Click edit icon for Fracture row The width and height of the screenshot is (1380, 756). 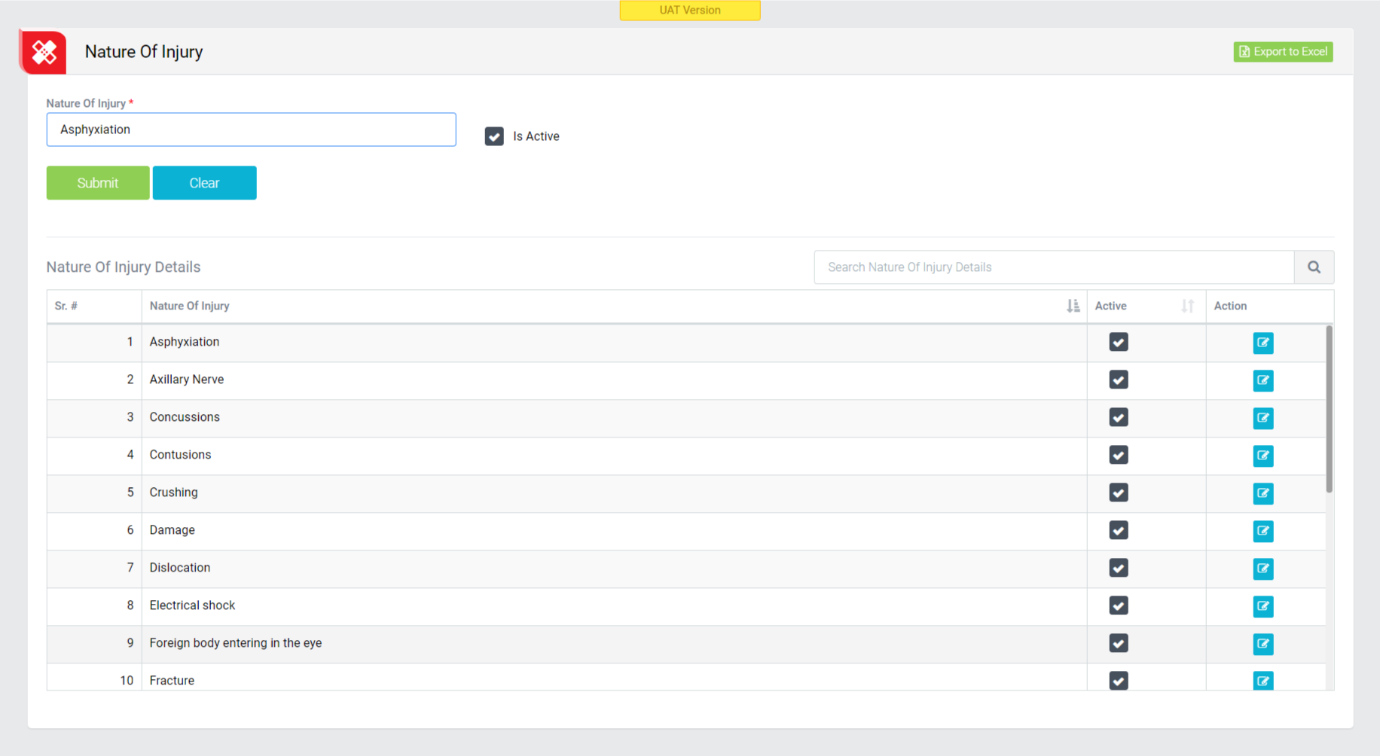coord(1263,681)
